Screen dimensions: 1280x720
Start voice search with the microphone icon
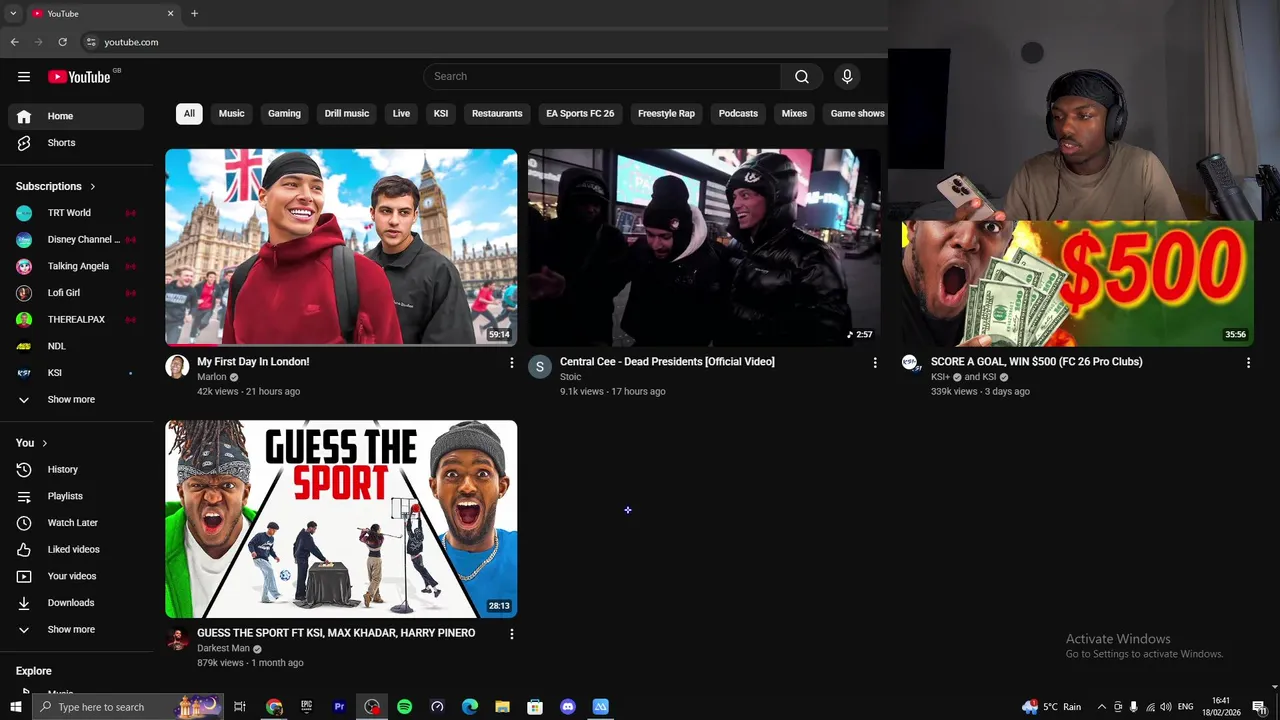click(x=847, y=77)
